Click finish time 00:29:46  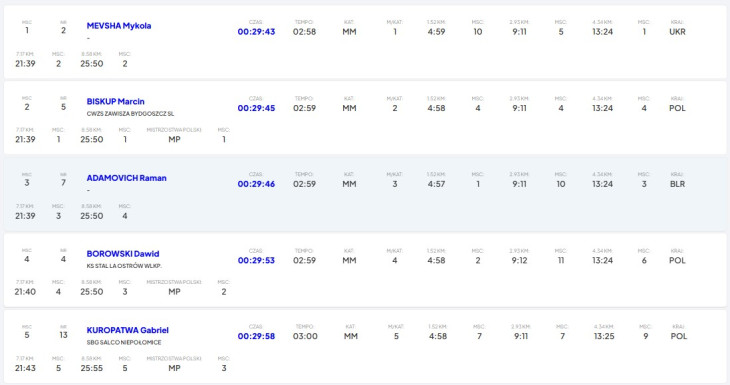tap(256, 184)
